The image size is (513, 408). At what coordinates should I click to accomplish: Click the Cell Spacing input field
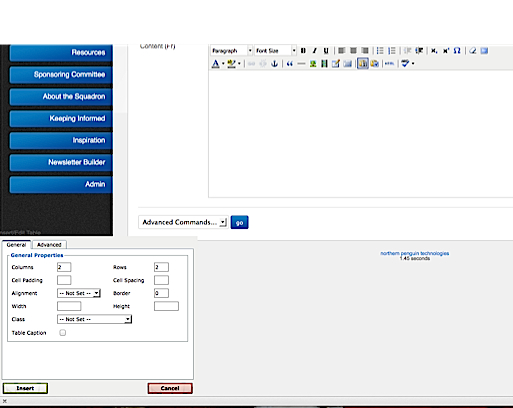(161, 280)
